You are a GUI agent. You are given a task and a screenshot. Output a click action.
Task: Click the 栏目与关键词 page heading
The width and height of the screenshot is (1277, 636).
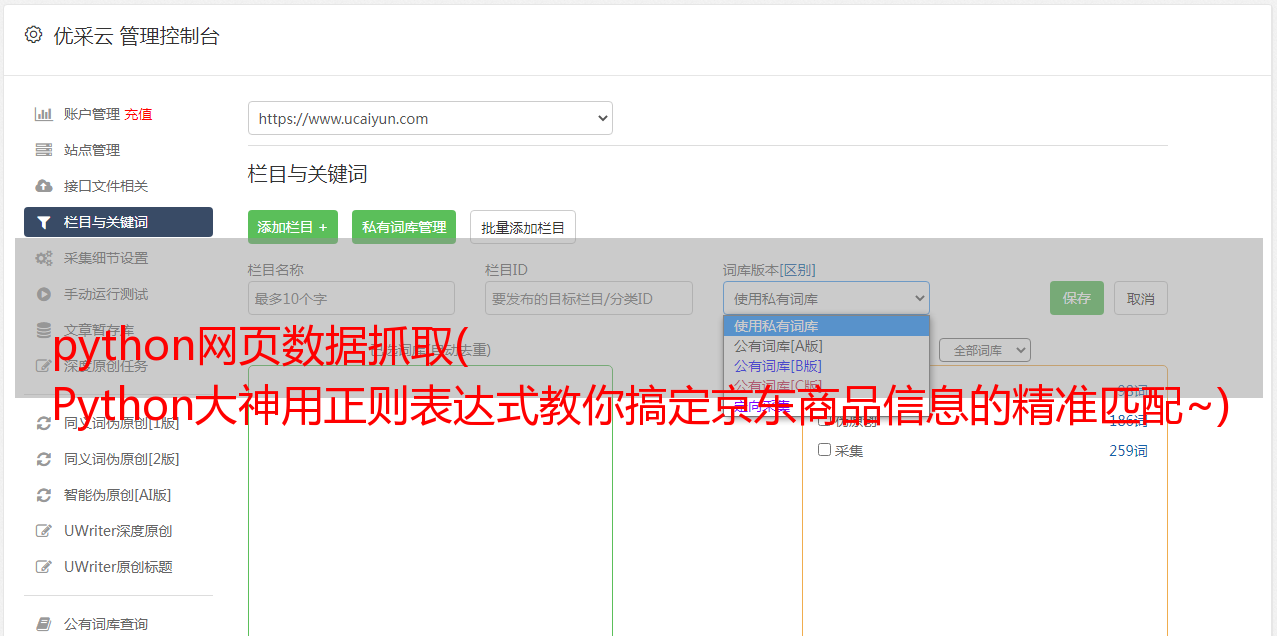pyautogui.click(x=308, y=174)
